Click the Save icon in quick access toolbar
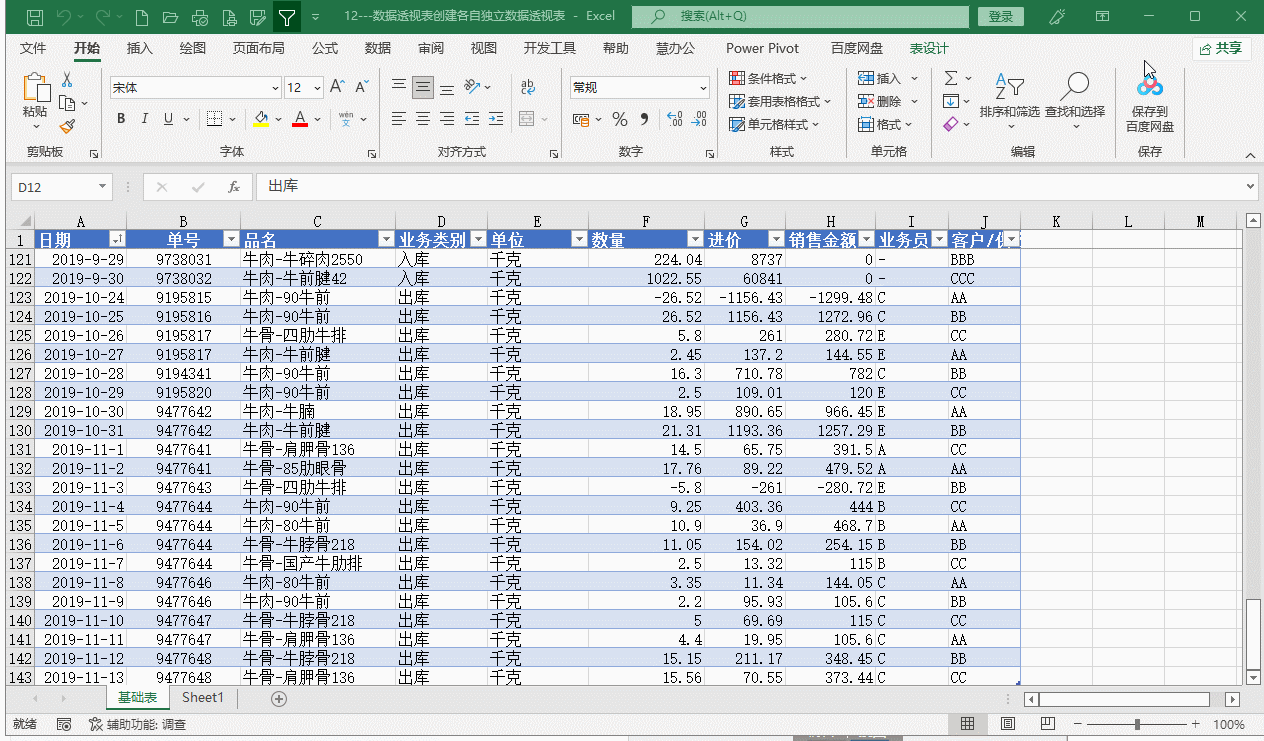This screenshot has height=741, width=1264. coord(35,16)
